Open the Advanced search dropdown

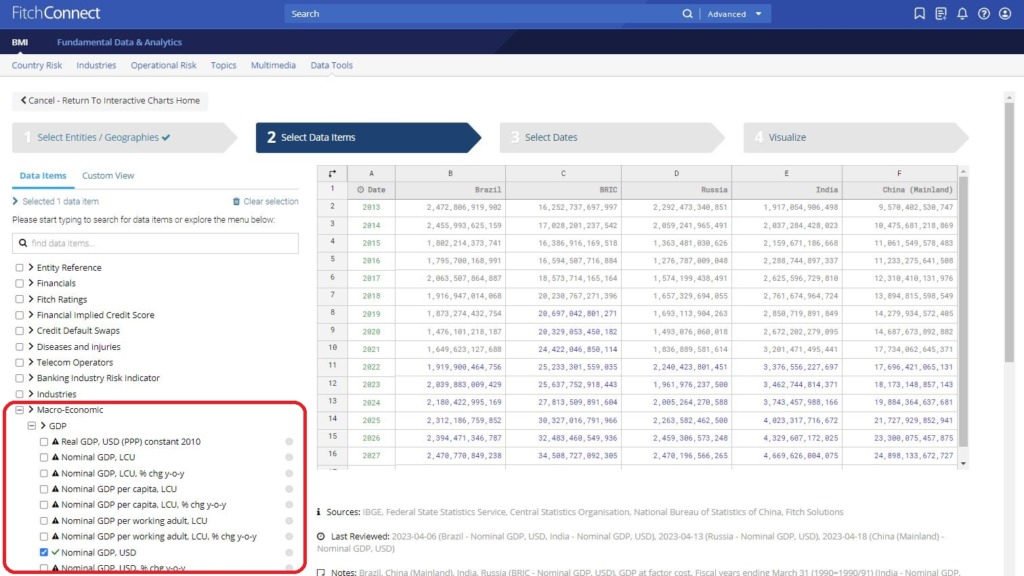click(x=736, y=14)
